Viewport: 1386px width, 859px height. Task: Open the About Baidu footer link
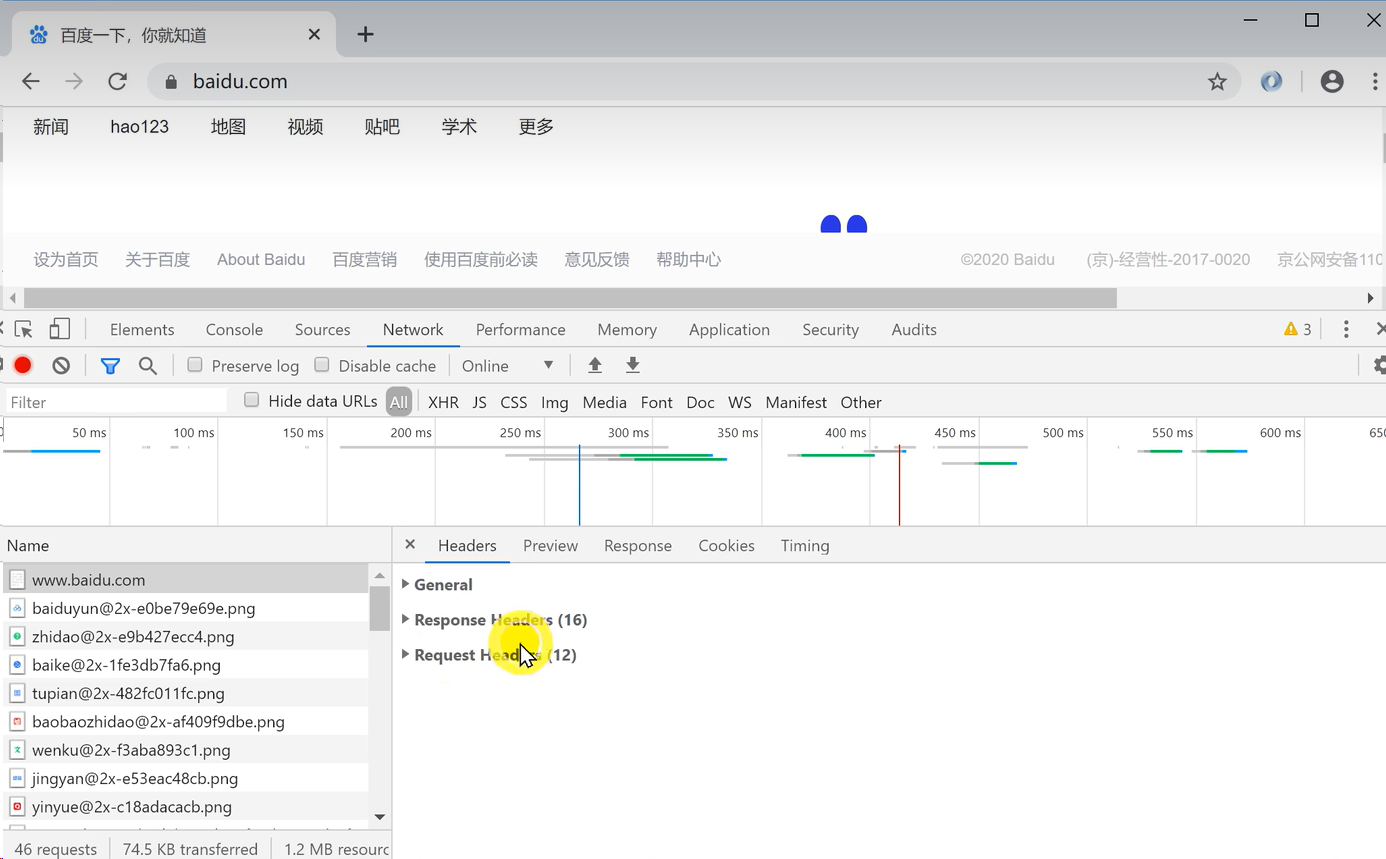click(x=261, y=259)
